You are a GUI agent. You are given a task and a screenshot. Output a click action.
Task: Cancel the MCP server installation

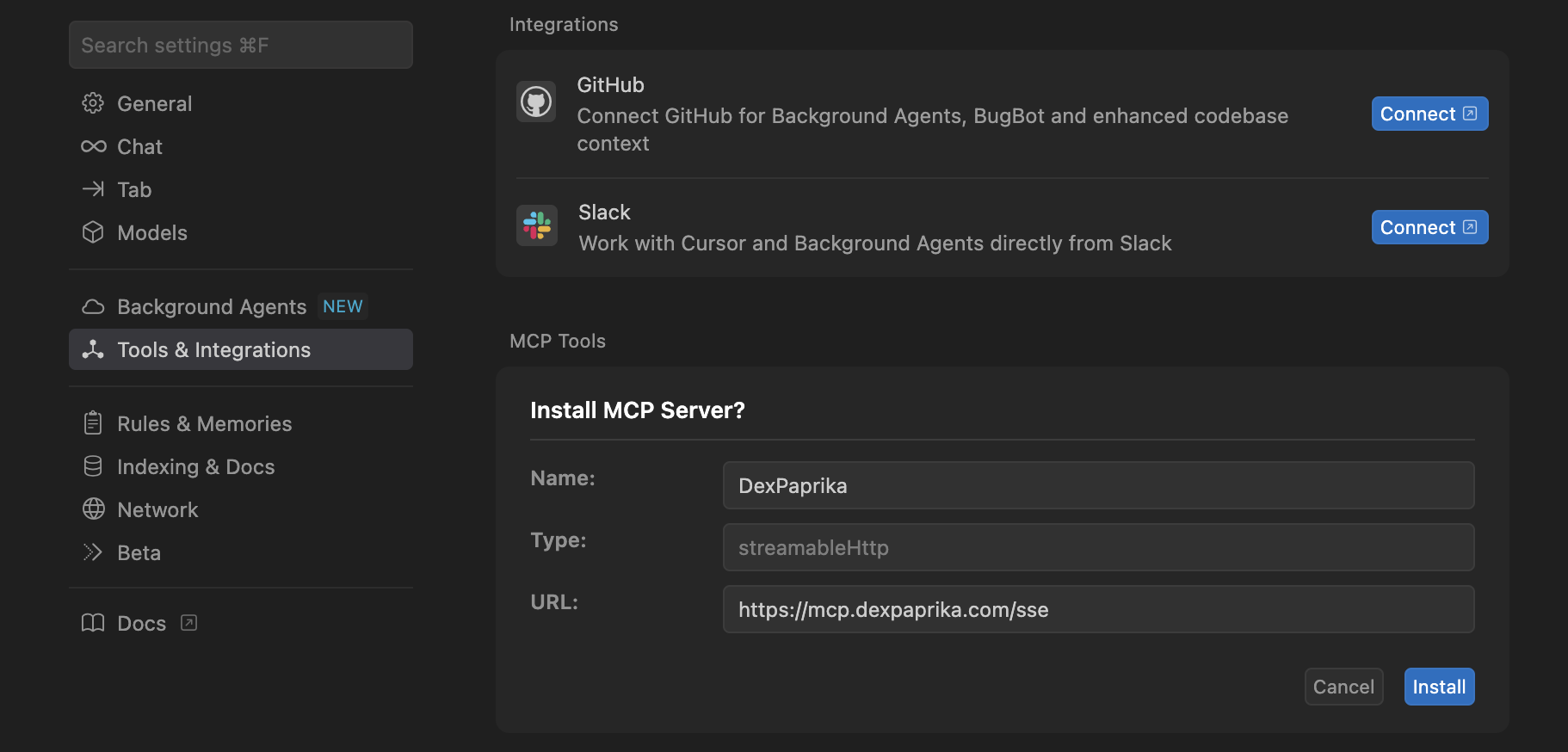pyautogui.click(x=1343, y=687)
